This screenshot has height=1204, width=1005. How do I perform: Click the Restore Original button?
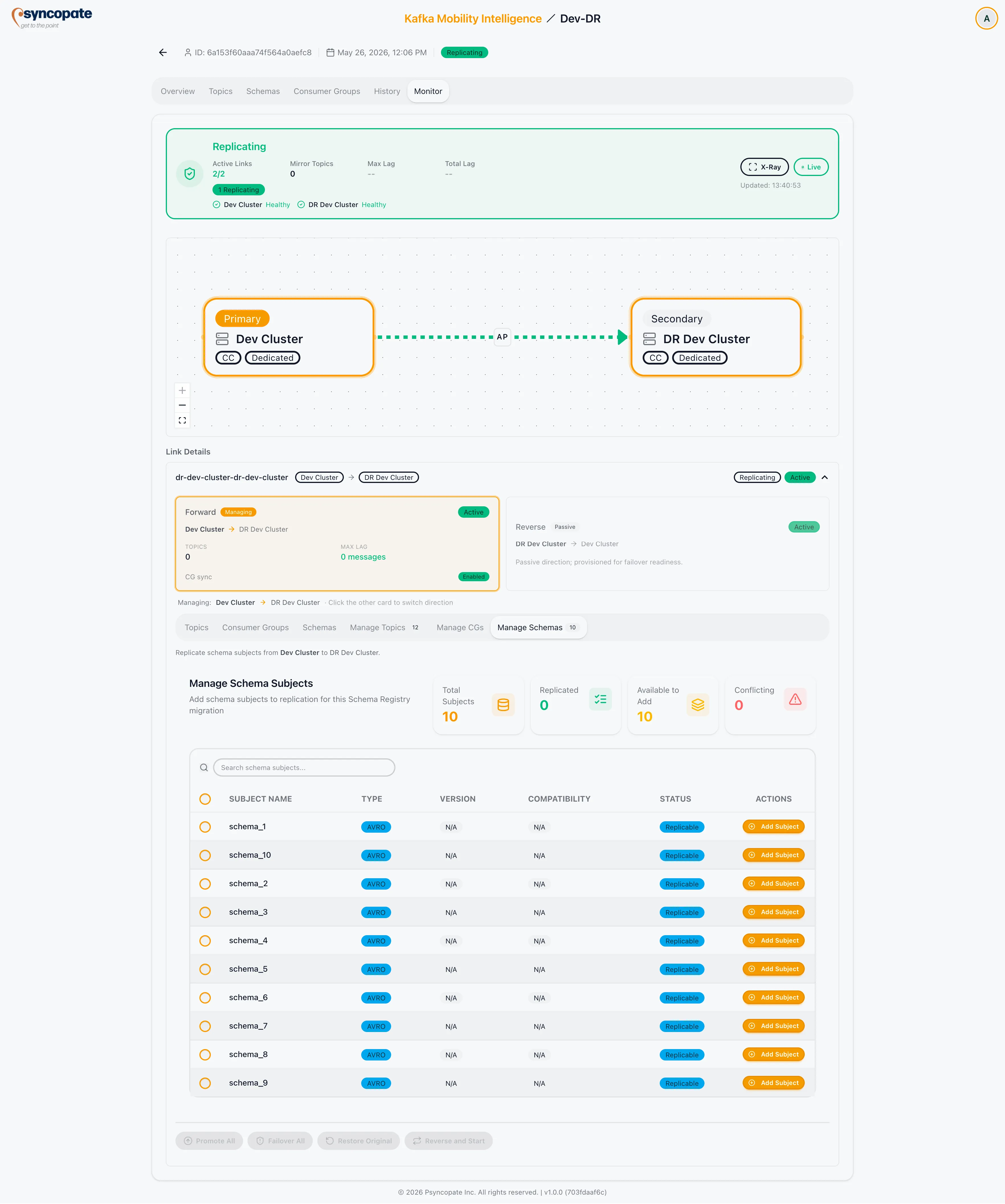point(359,1141)
